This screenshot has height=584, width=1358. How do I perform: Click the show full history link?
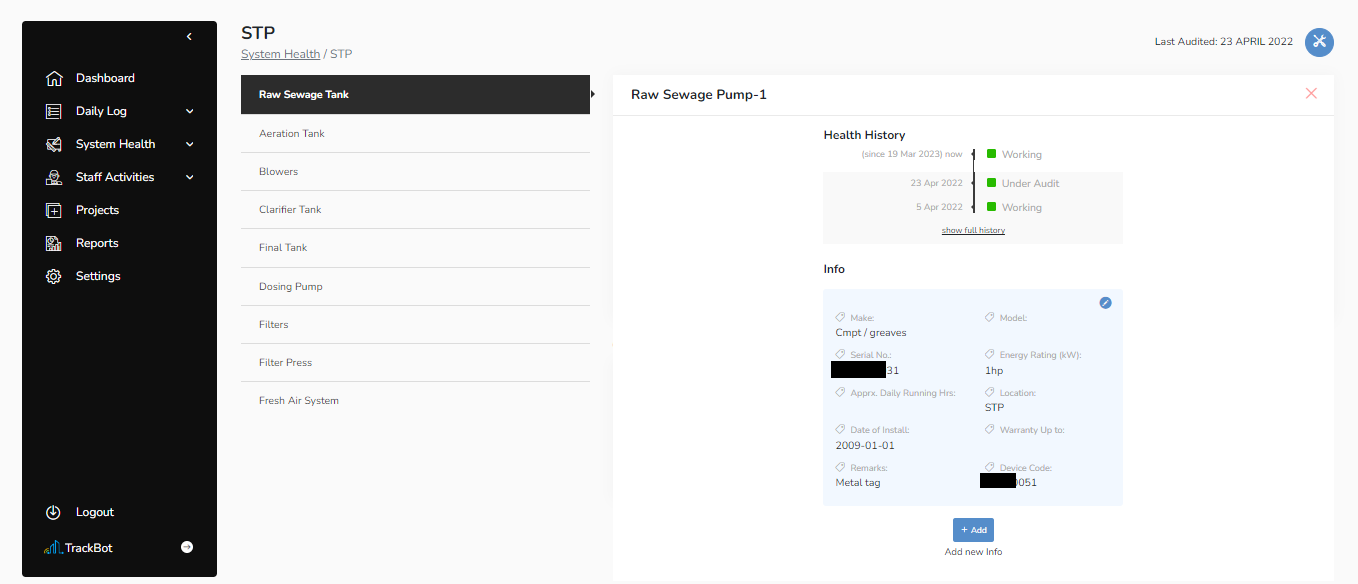point(973,231)
